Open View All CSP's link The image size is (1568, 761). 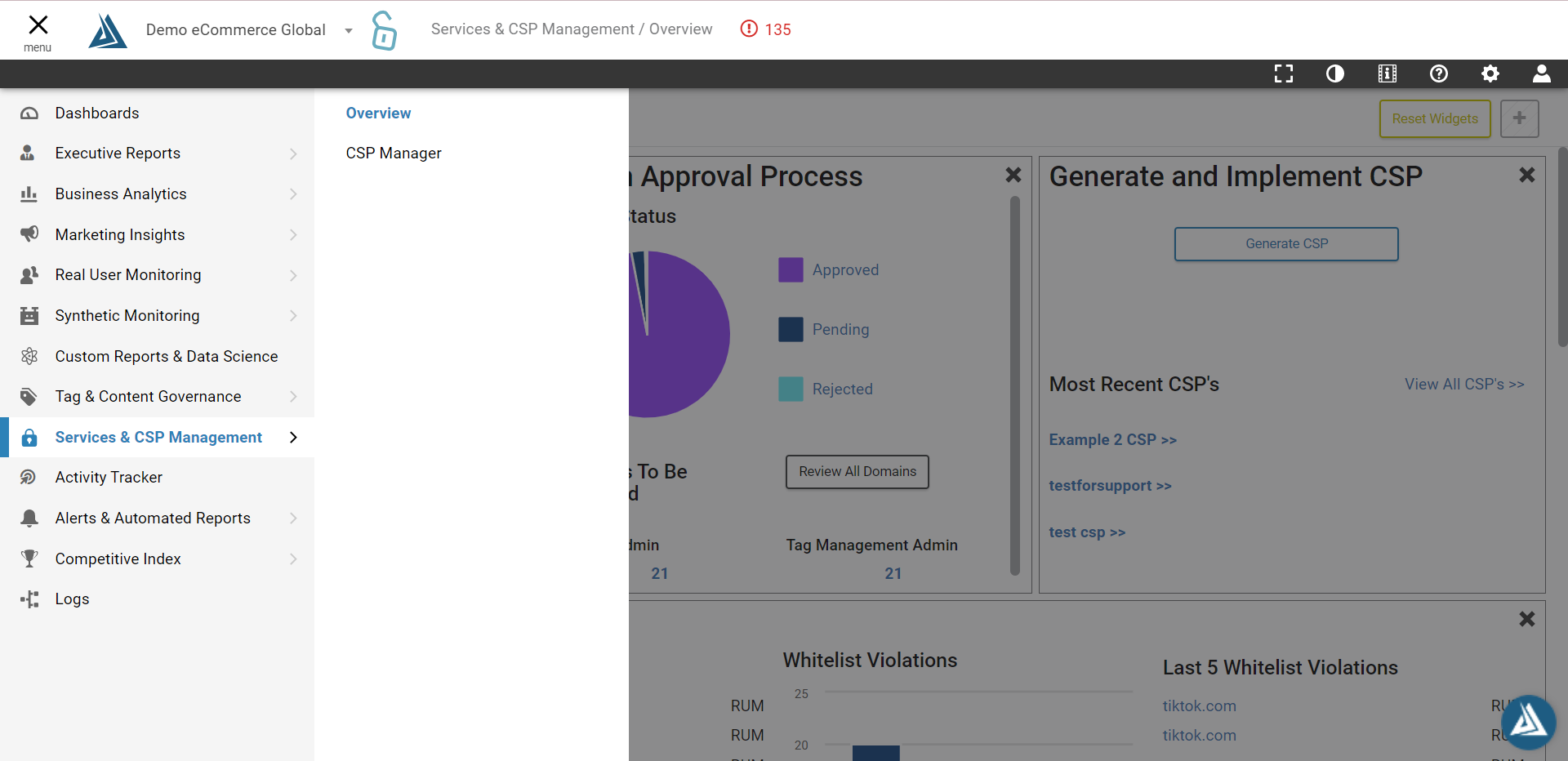click(1464, 384)
